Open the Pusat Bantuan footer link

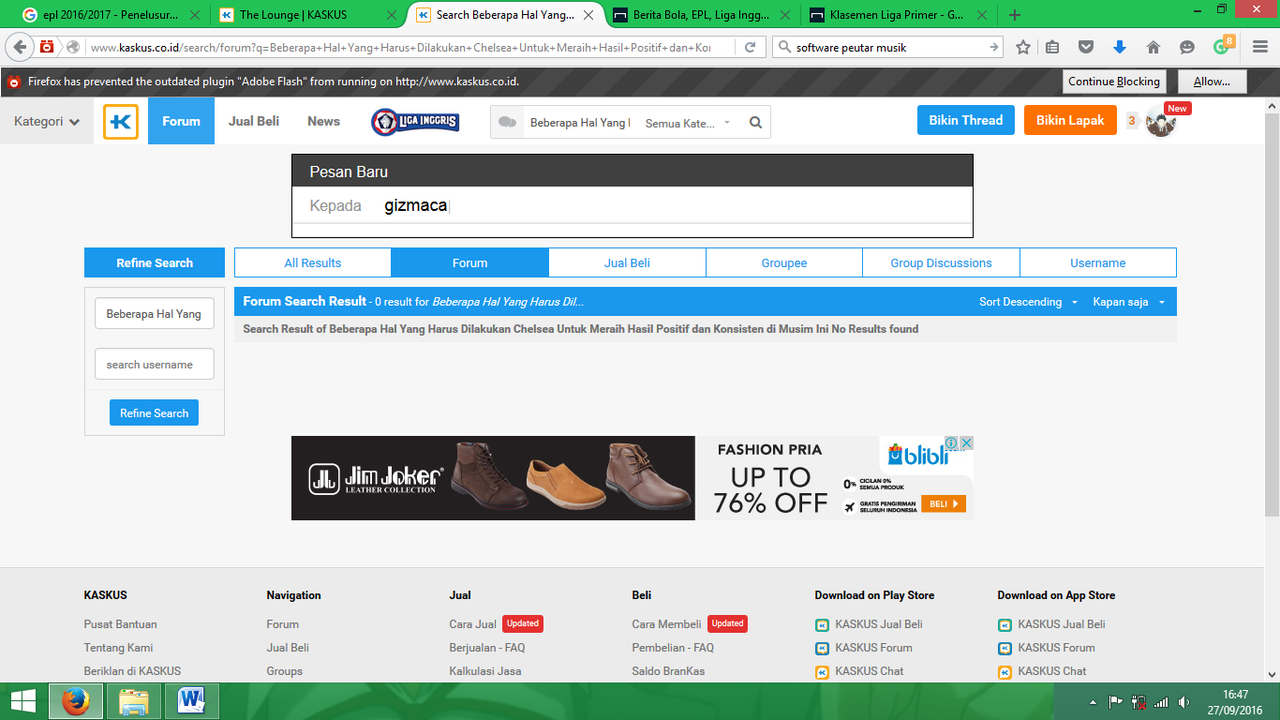[x=120, y=624]
